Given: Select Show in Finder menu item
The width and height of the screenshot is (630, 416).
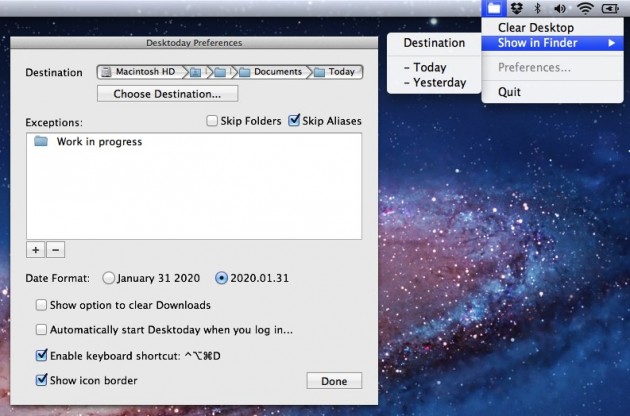Looking at the screenshot, I should coord(552,43).
